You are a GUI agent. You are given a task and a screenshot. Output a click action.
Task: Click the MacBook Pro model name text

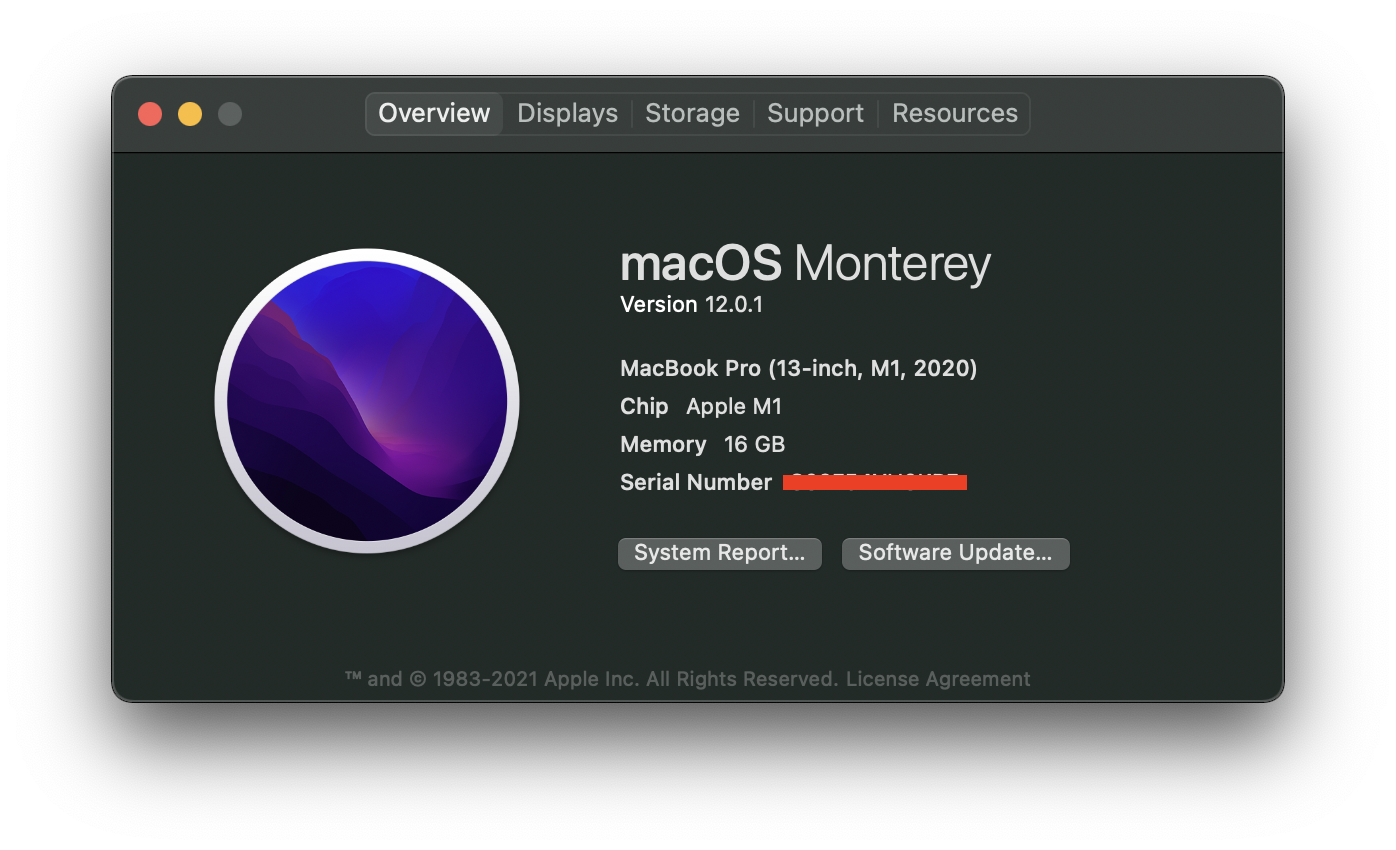[x=798, y=368]
